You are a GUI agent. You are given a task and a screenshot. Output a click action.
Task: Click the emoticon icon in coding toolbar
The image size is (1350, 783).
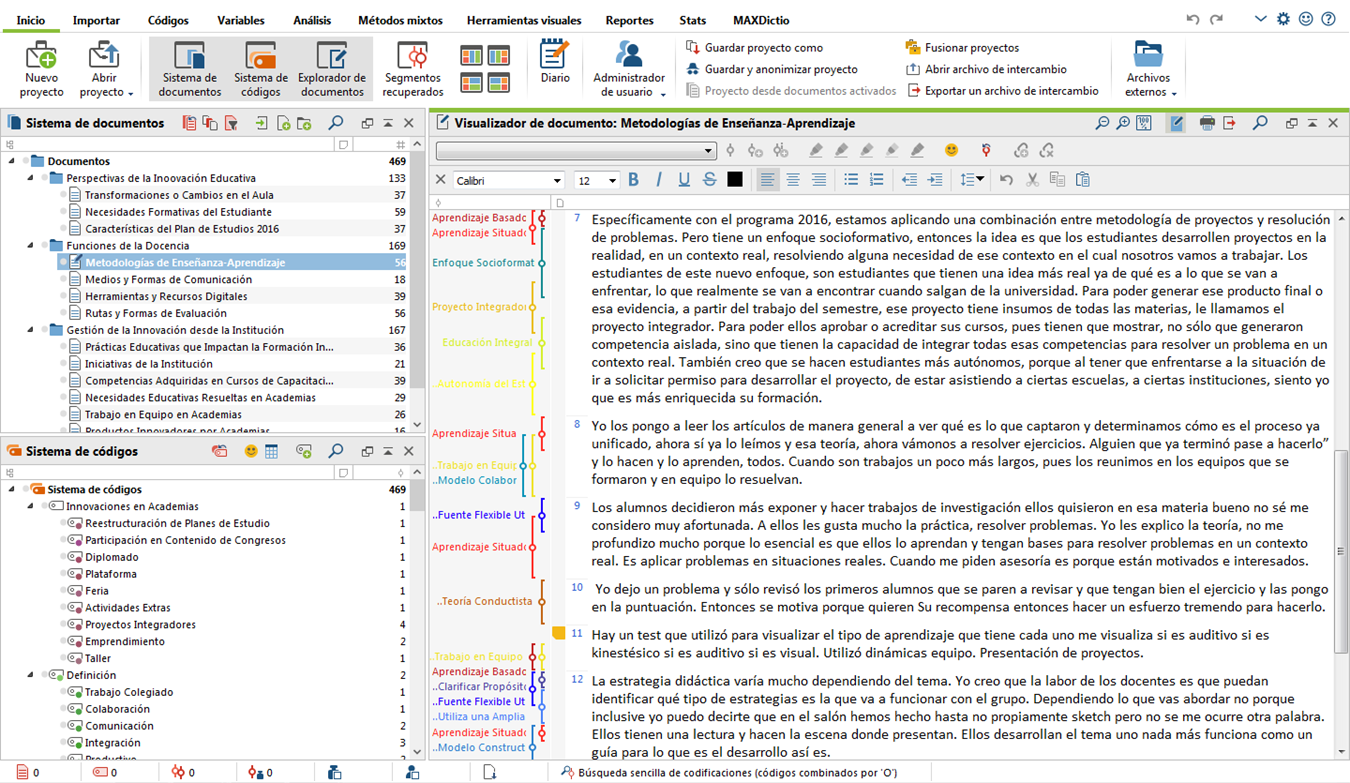click(x=951, y=150)
